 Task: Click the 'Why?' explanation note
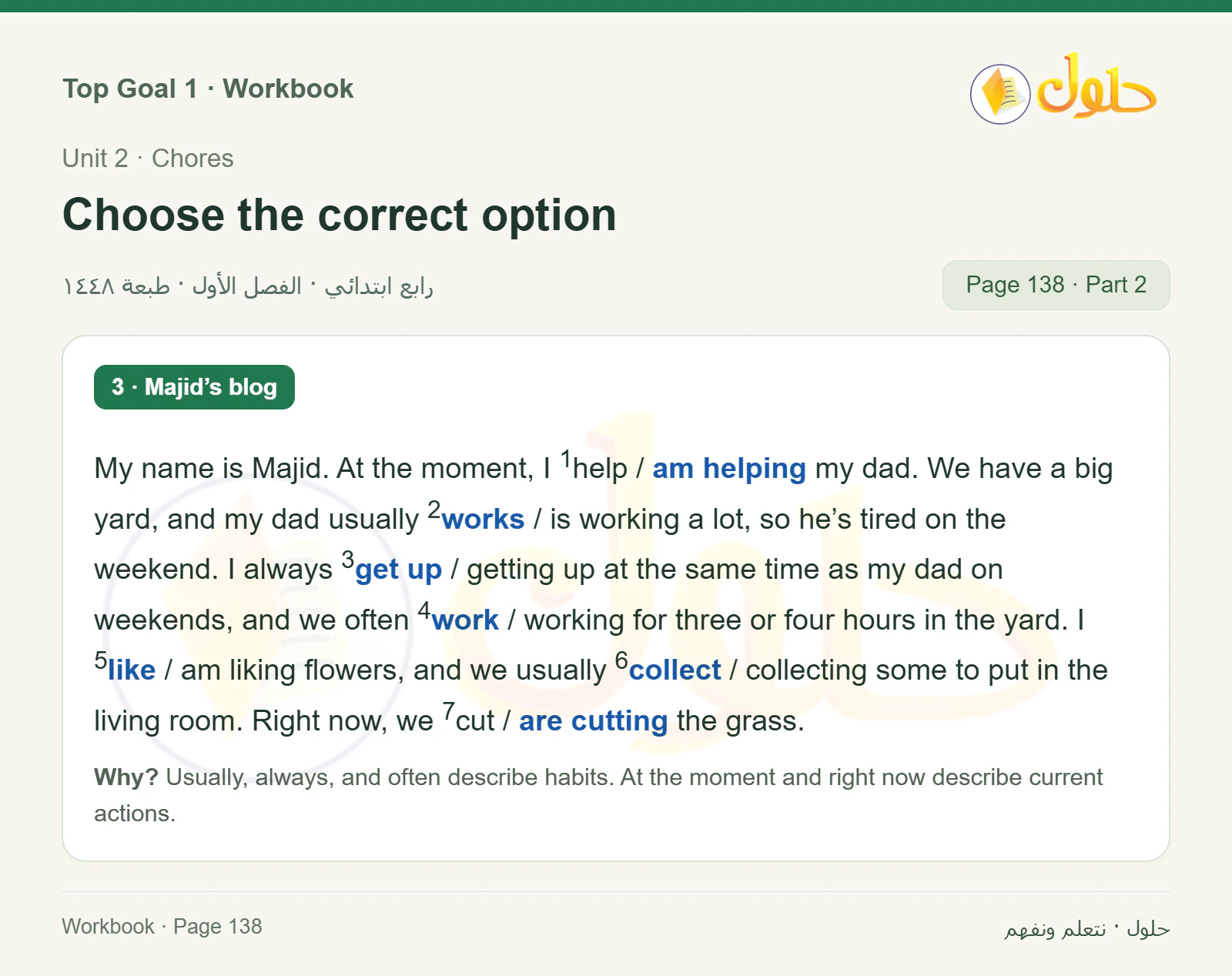(598, 795)
